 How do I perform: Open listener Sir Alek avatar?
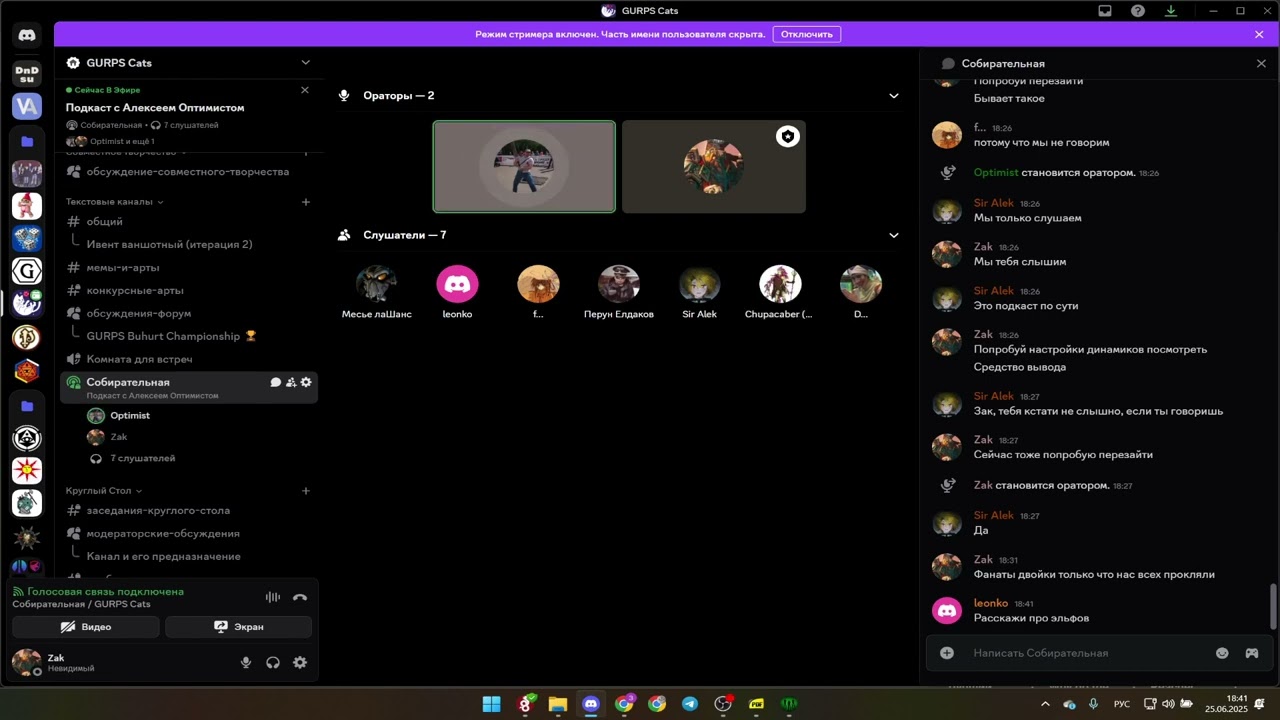pyautogui.click(x=700, y=284)
